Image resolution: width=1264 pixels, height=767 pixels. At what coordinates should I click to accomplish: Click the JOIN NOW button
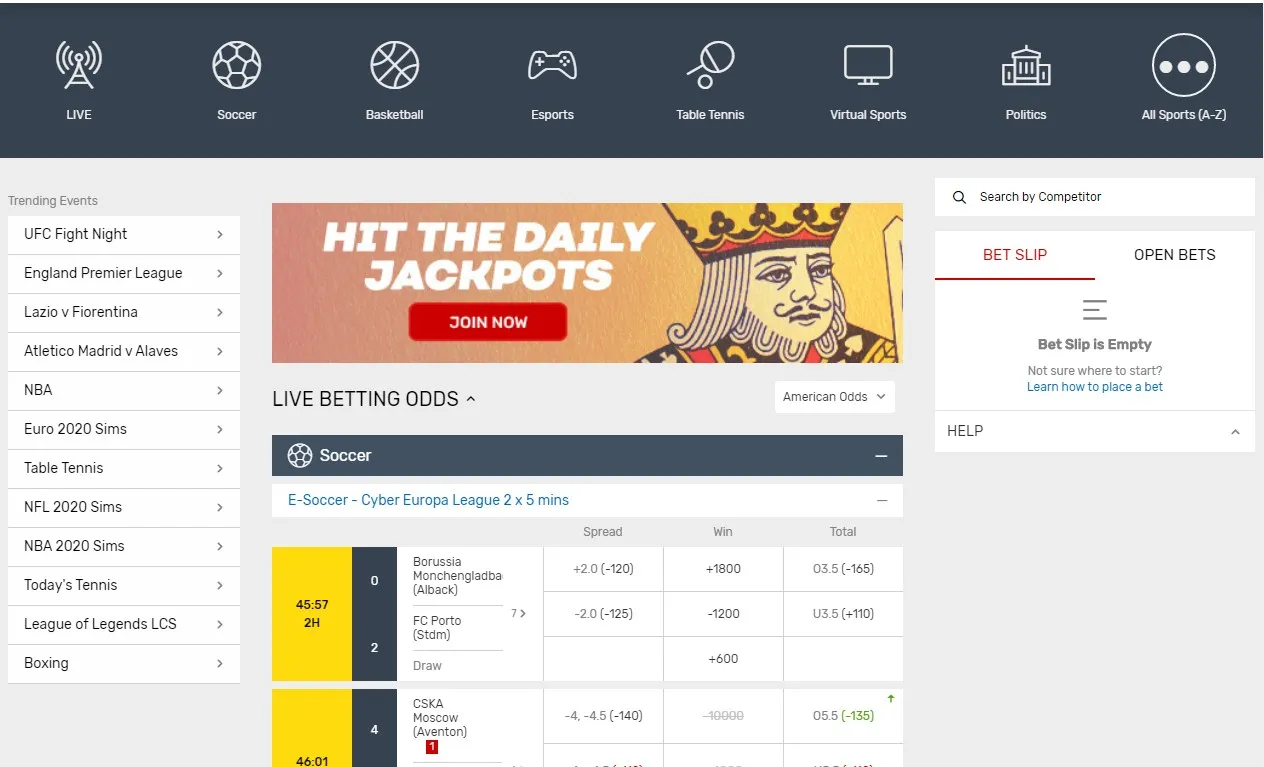point(488,322)
